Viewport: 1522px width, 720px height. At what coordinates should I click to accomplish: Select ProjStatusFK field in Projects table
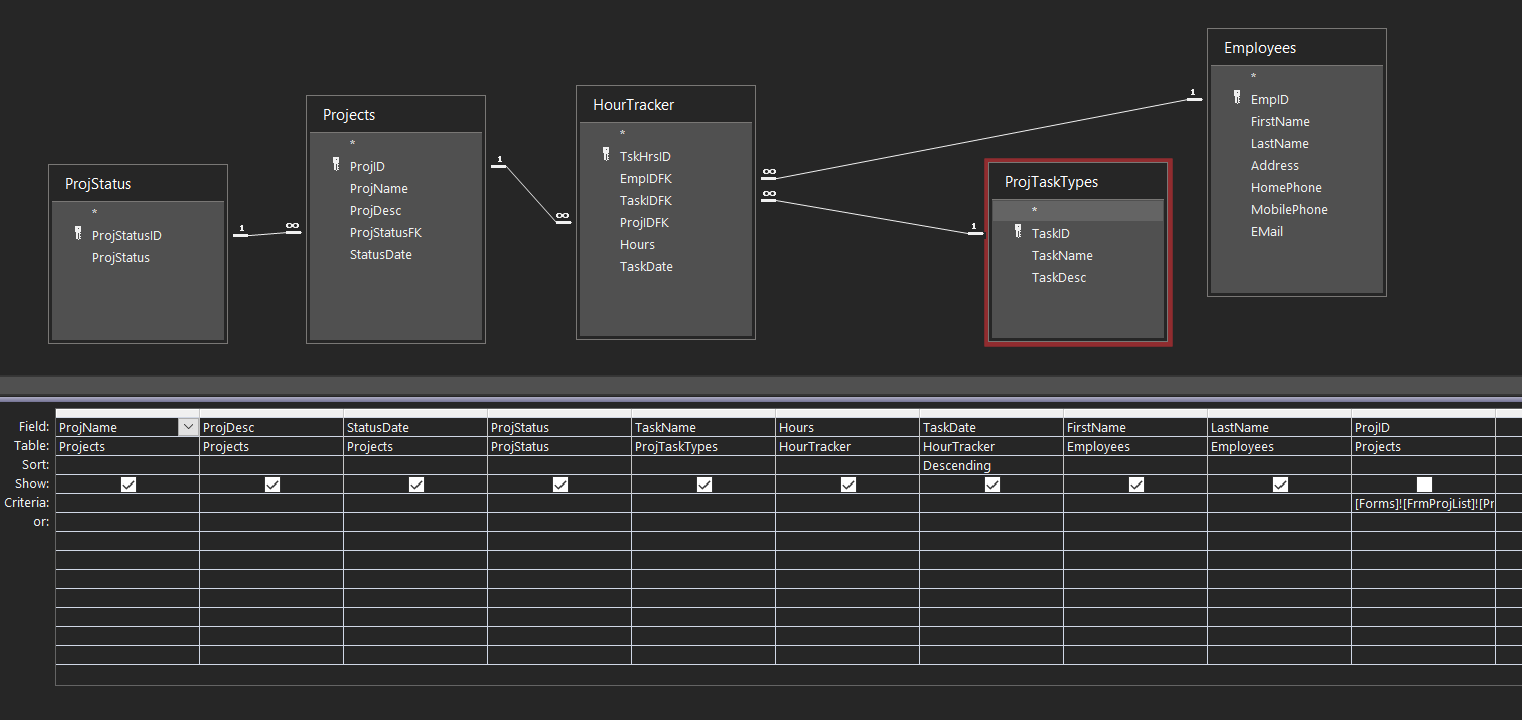(x=386, y=233)
